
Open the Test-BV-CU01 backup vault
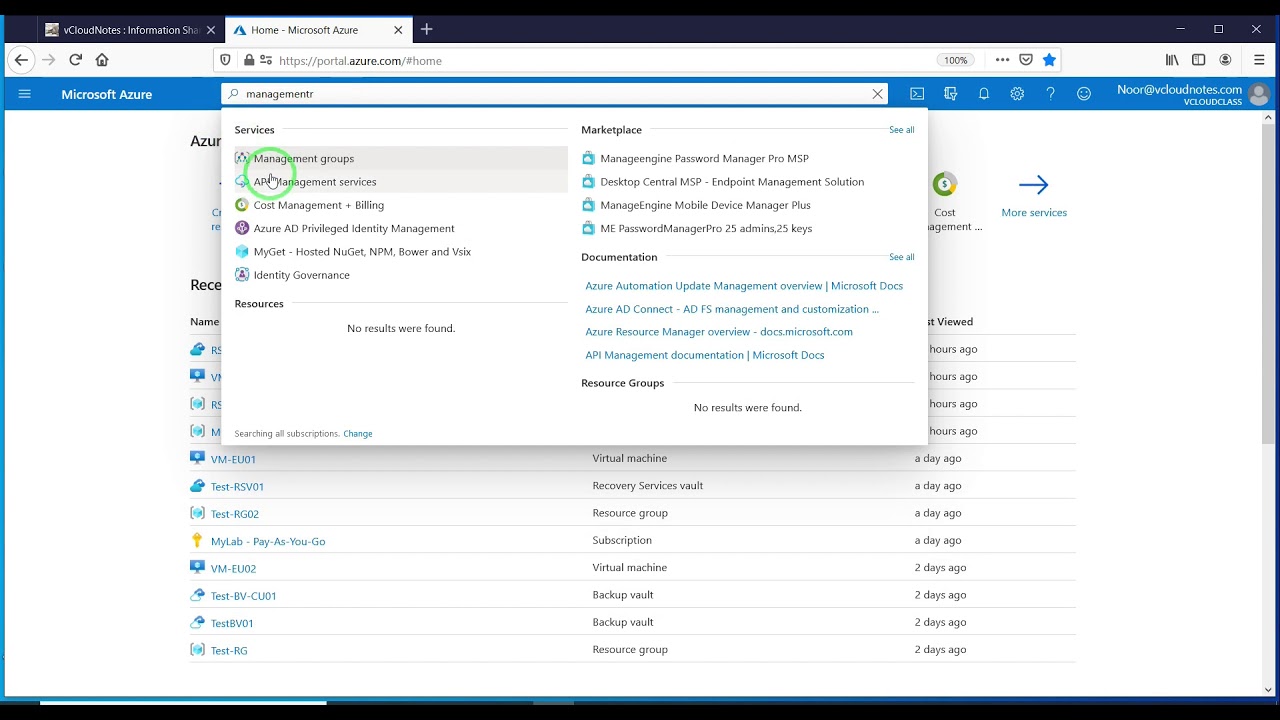pyautogui.click(x=243, y=596)
